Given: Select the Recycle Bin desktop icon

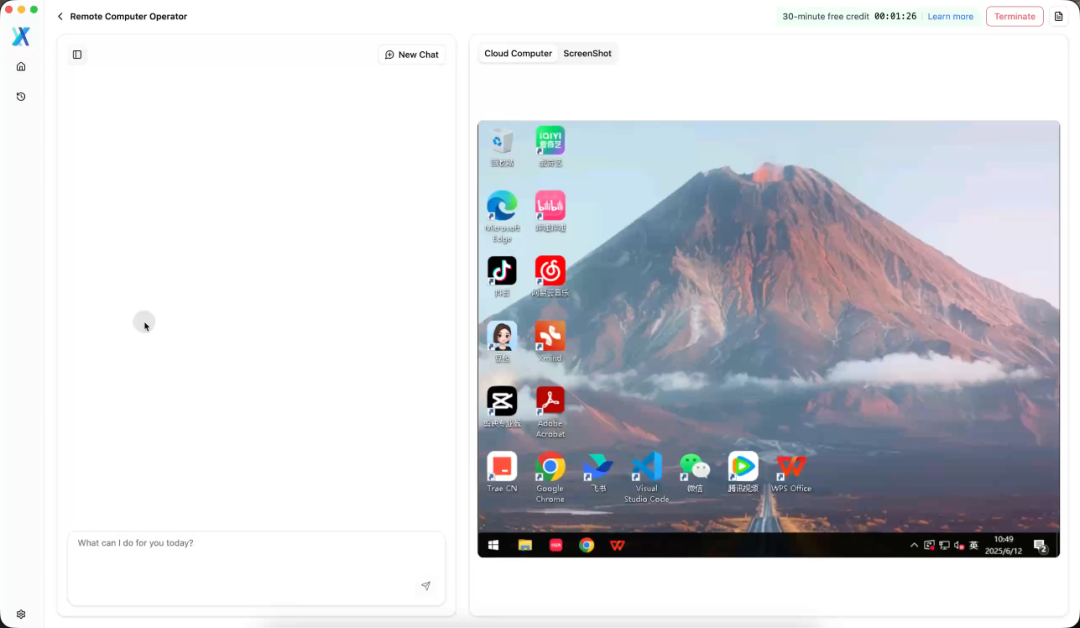Looking at the screenshot, I should 502,147.
